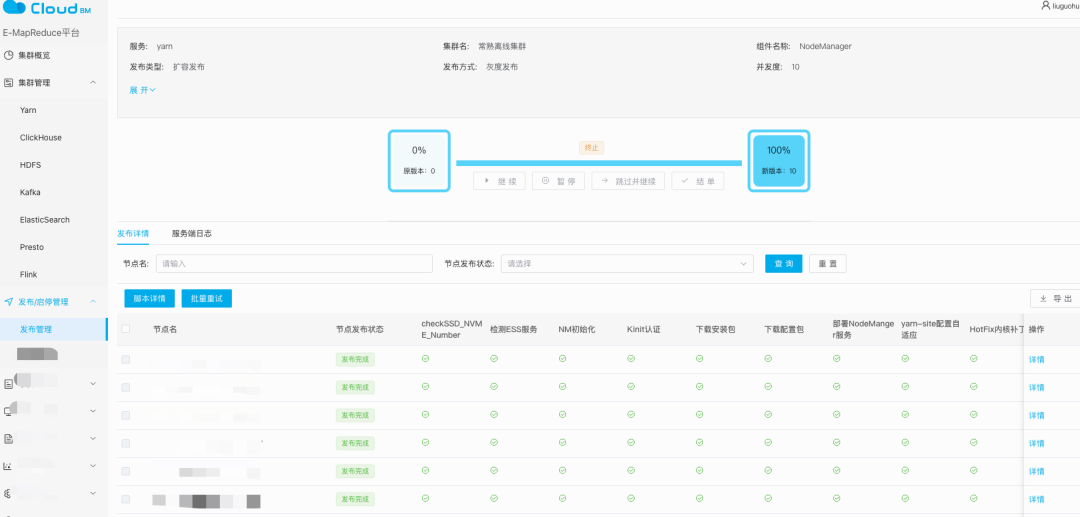Toggle the select-all checkbox in table header
Image resolution: width=1080 pixels, height=517 pixels.
click(125, 329)
